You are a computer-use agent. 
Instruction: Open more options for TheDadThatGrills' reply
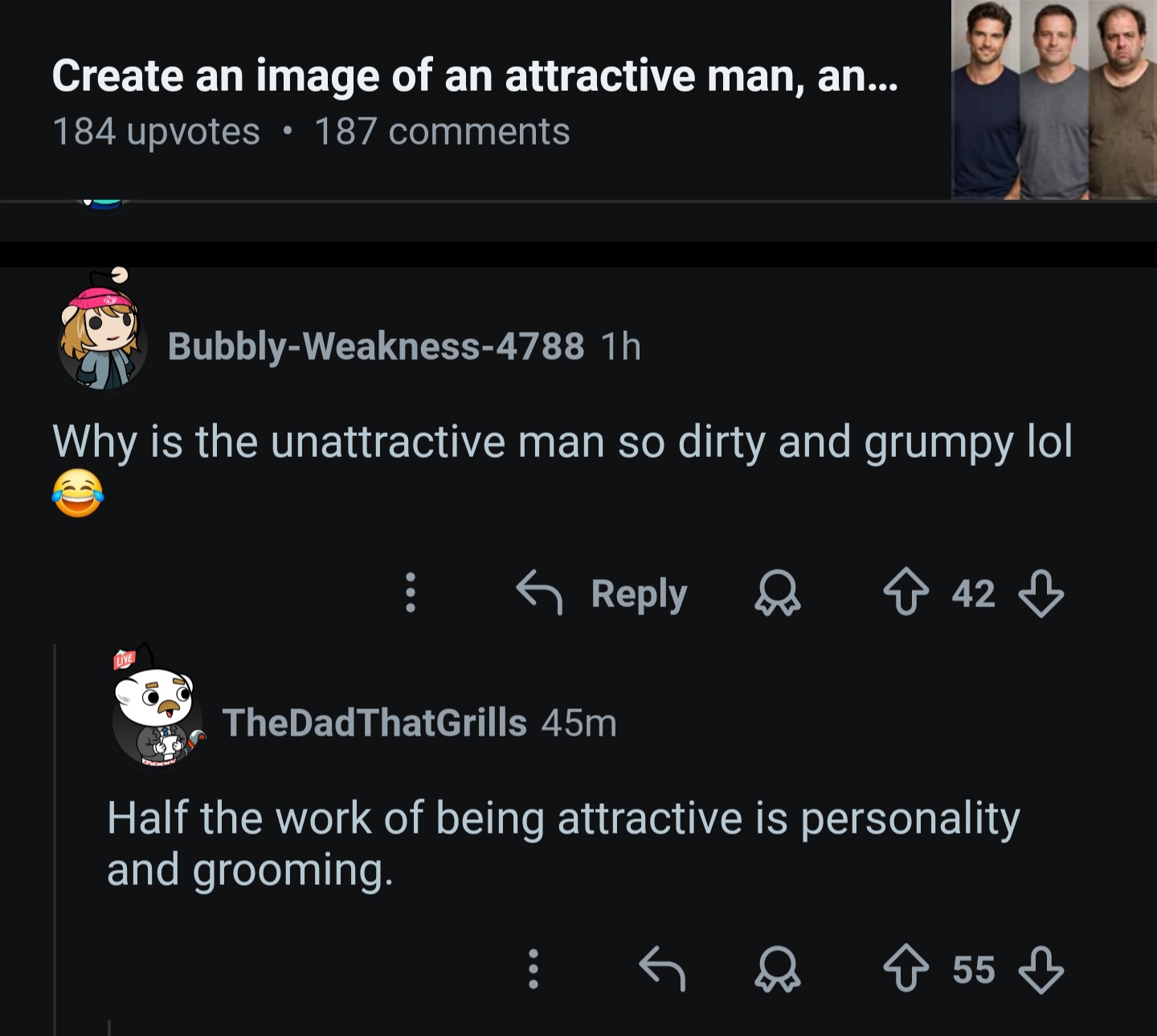[x=532, y=969]
